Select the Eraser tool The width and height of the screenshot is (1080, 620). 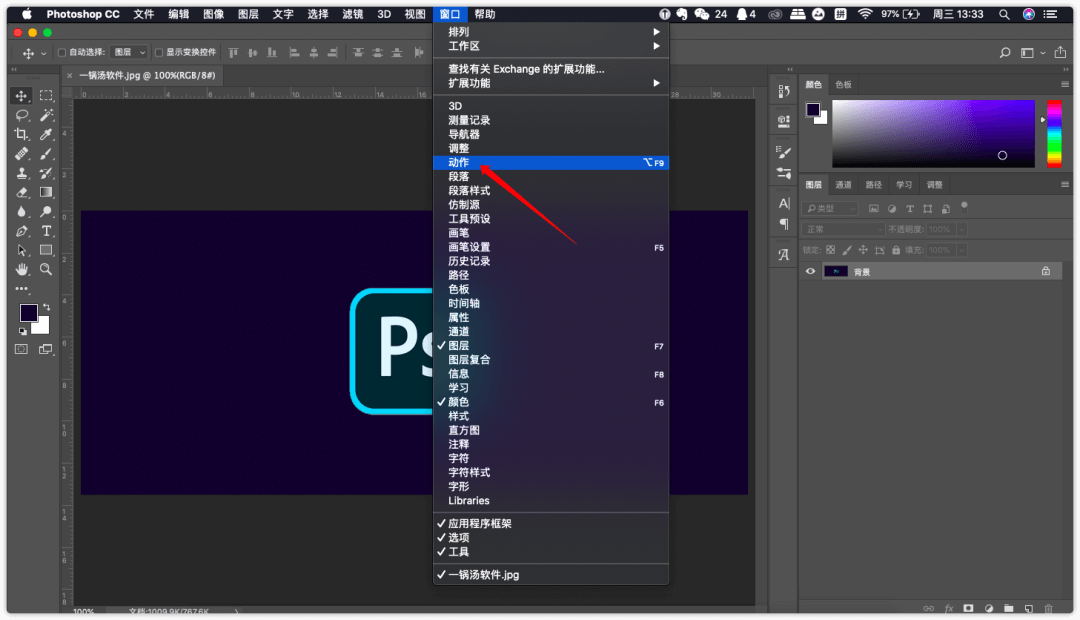tap(21, 192)
